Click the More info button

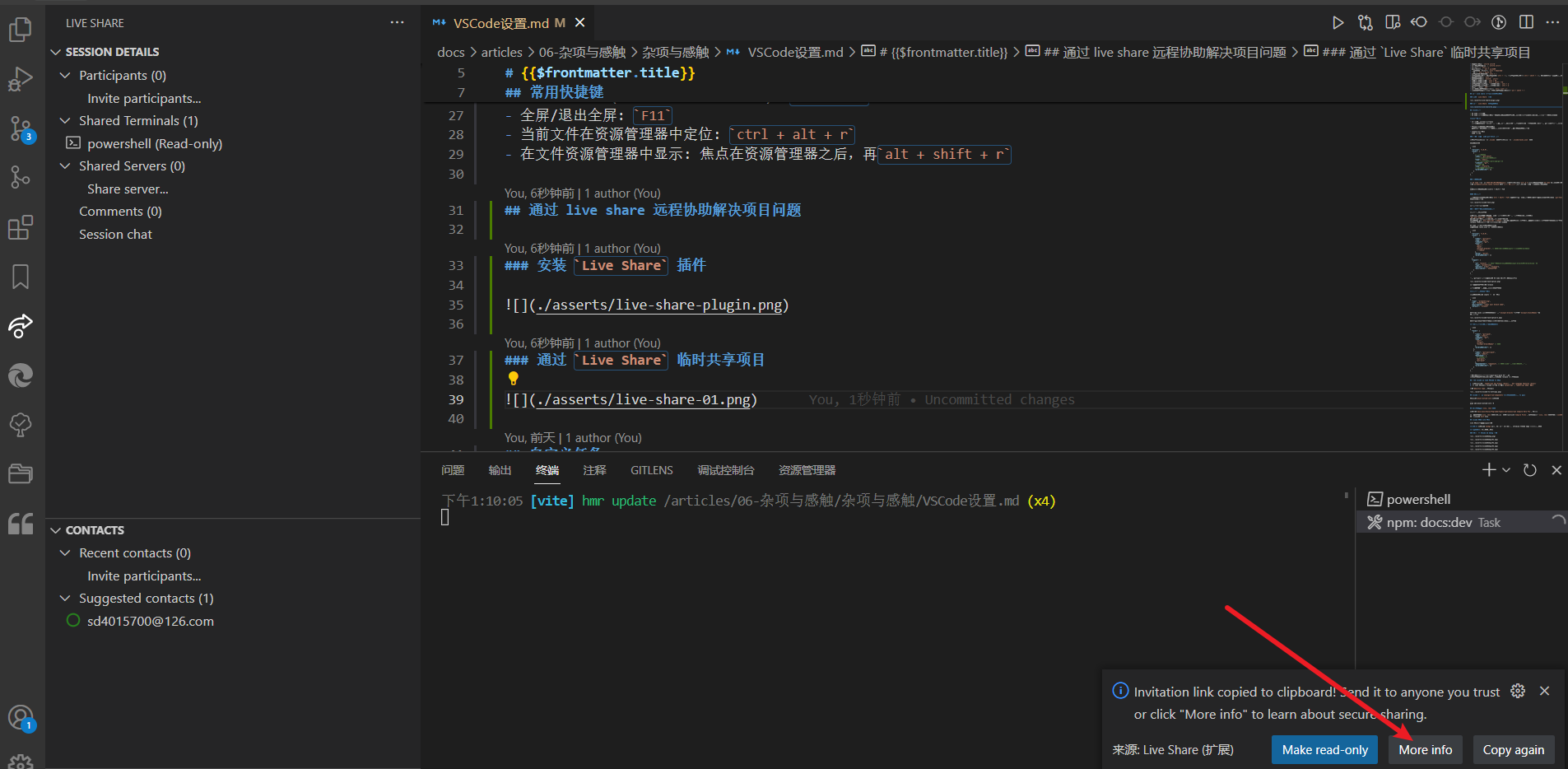click(1425, 749)
